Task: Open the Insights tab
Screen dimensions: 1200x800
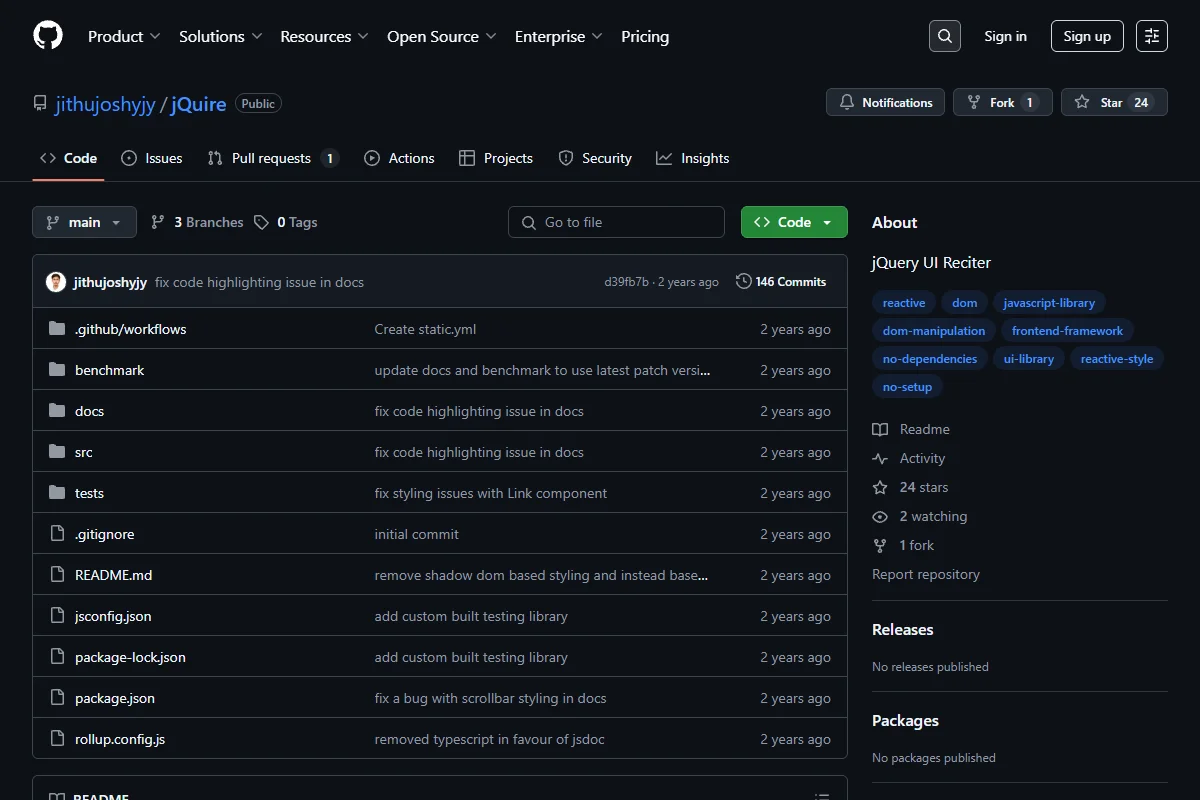Action: tap(693, 158)
